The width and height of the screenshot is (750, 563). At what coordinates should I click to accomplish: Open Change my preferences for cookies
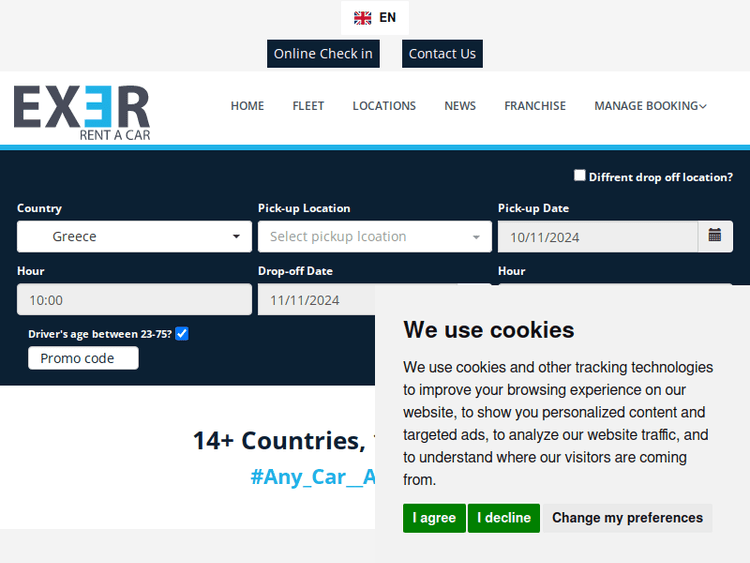[x=627, y=518]
